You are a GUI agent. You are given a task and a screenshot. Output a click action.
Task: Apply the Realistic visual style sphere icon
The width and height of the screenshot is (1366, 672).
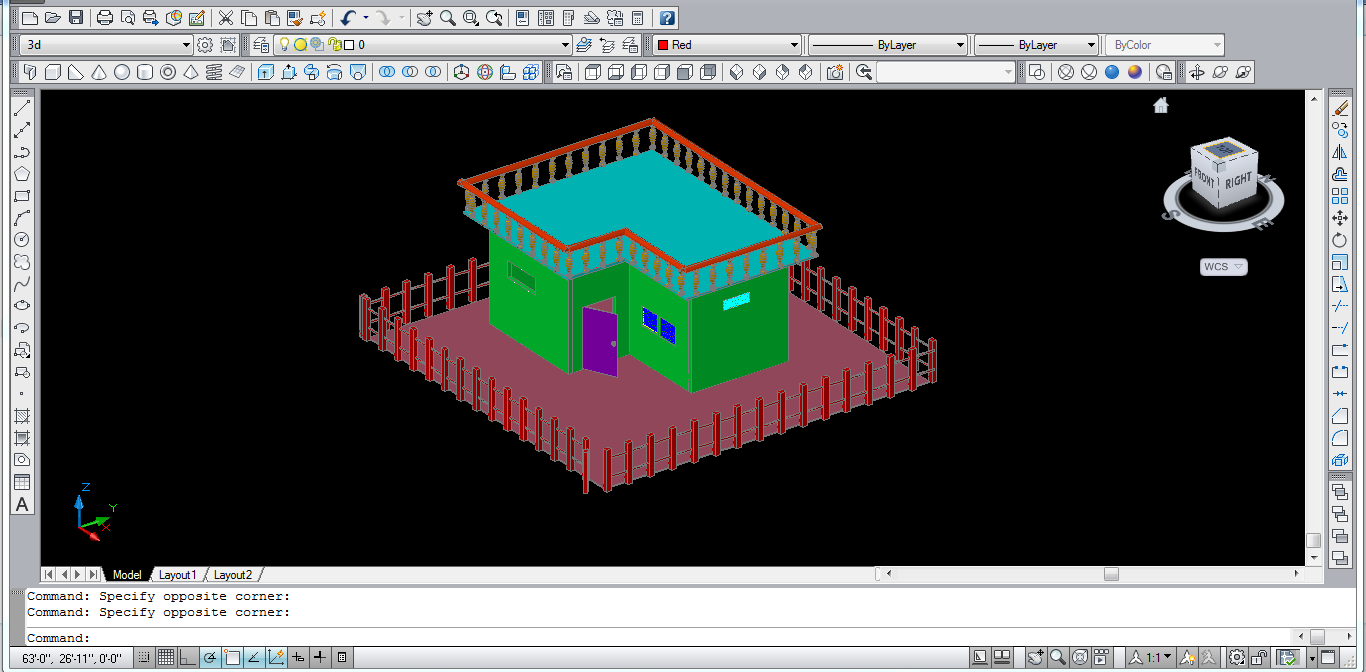1112,72
